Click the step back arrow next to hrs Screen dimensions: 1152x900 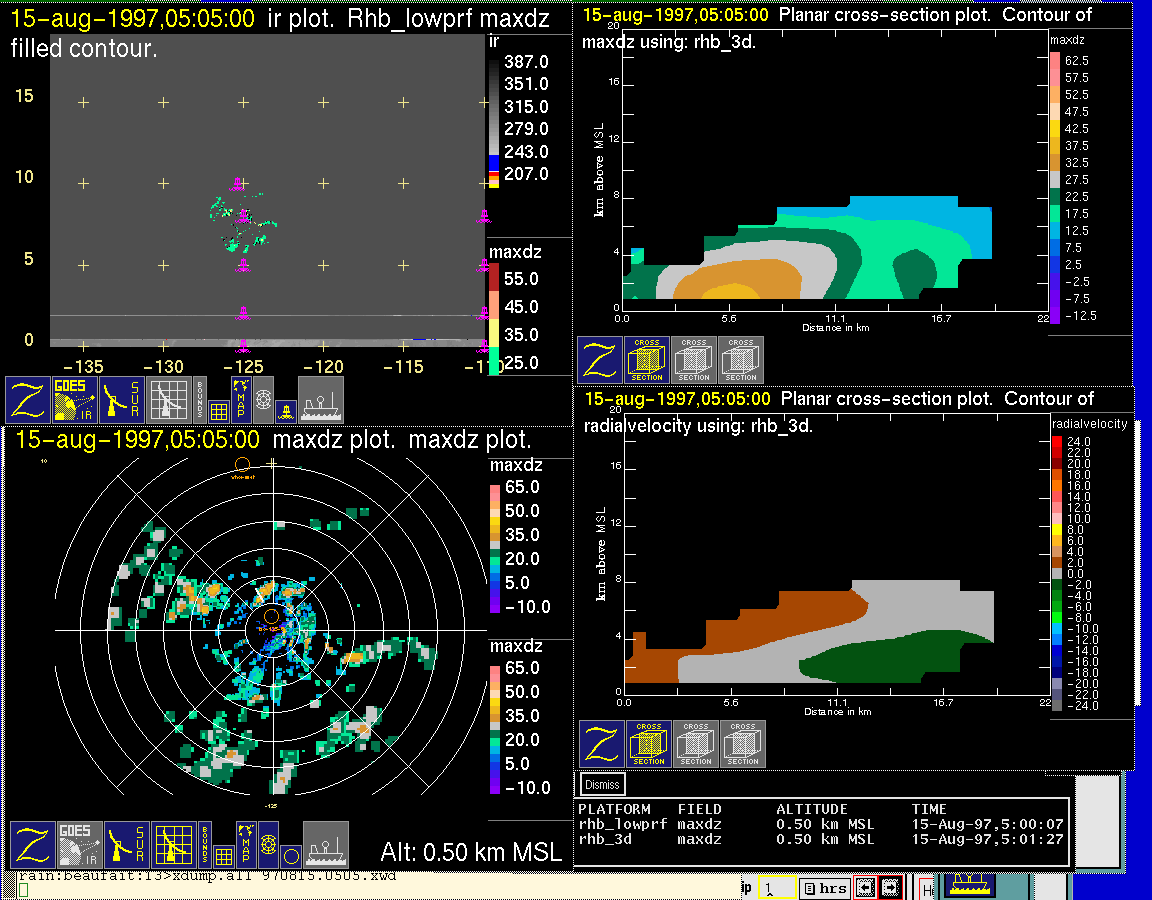coord(868,888)
